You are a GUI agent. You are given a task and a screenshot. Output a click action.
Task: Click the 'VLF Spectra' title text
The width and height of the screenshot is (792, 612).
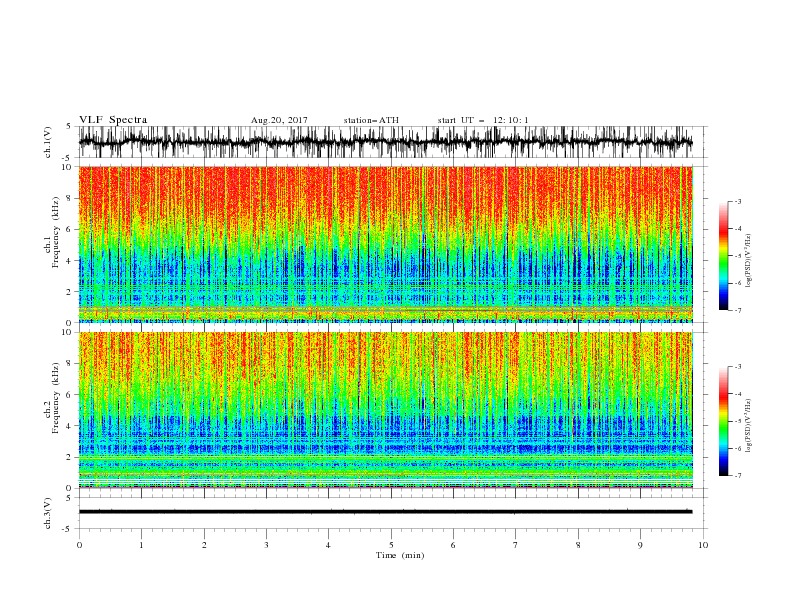pyautogui.click(x=113, y=120)
